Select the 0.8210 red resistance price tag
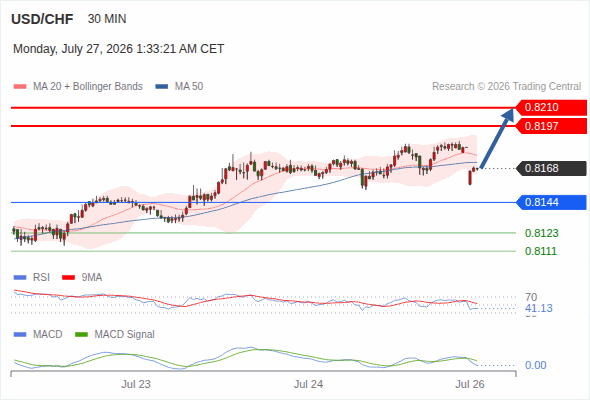 pyautogui.click(x=551, y=107)
